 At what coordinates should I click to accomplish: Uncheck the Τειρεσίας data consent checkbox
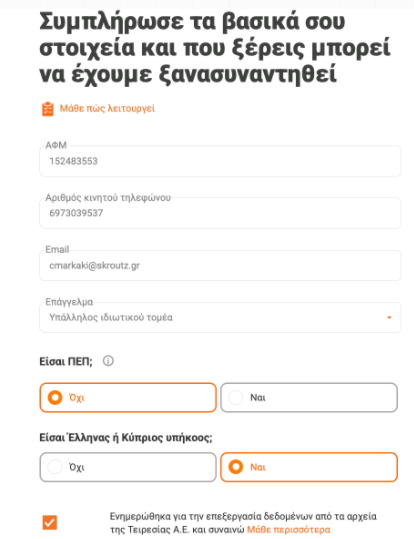50,523
